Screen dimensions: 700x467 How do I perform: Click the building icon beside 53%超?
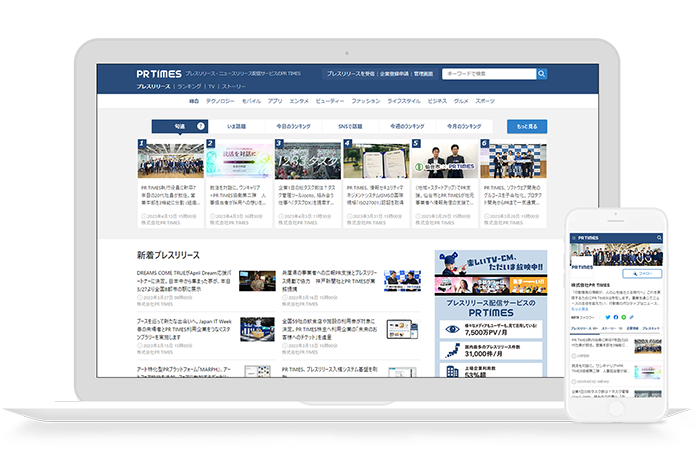(x=452, y=371)
